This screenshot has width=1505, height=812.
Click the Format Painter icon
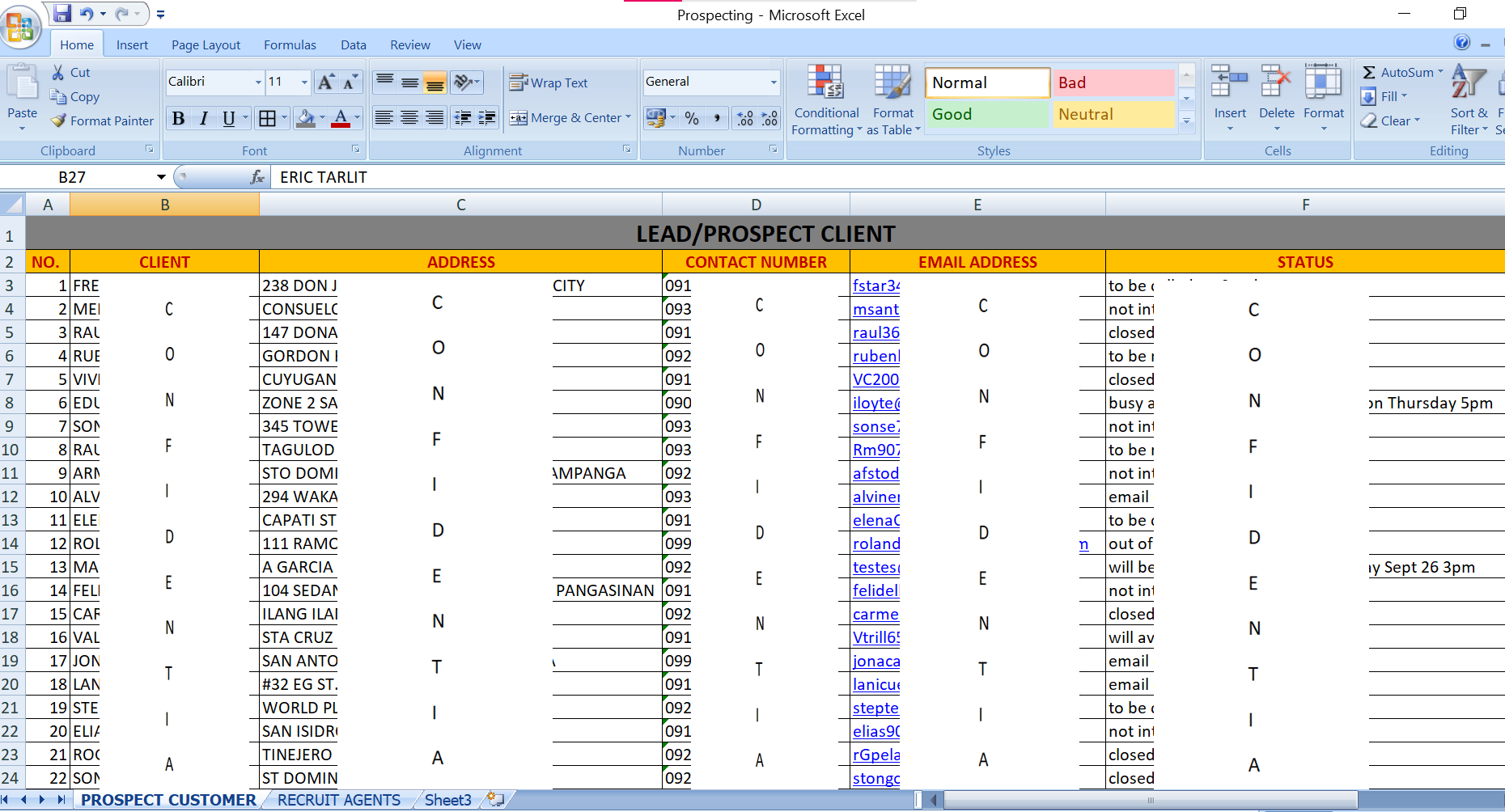58,121
